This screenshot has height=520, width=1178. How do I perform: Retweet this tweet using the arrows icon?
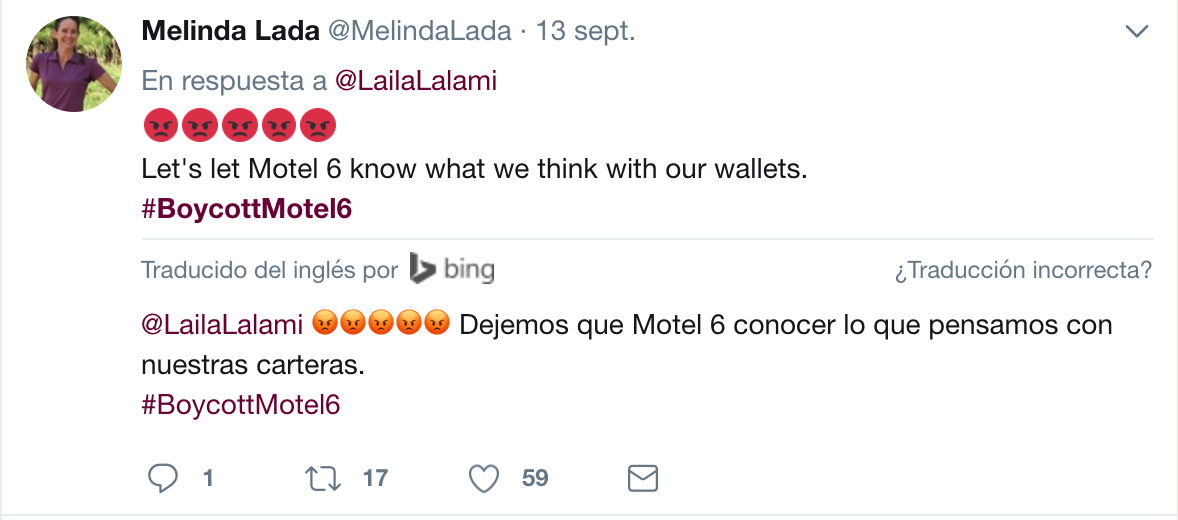point(322,479)
